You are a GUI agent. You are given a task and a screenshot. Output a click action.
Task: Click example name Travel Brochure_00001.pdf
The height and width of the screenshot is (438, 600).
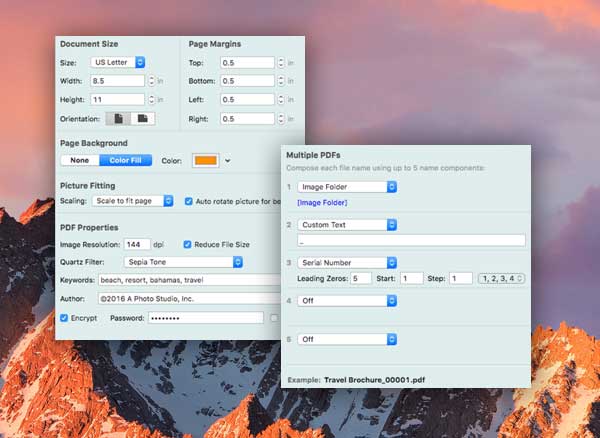tap(374, 380)
